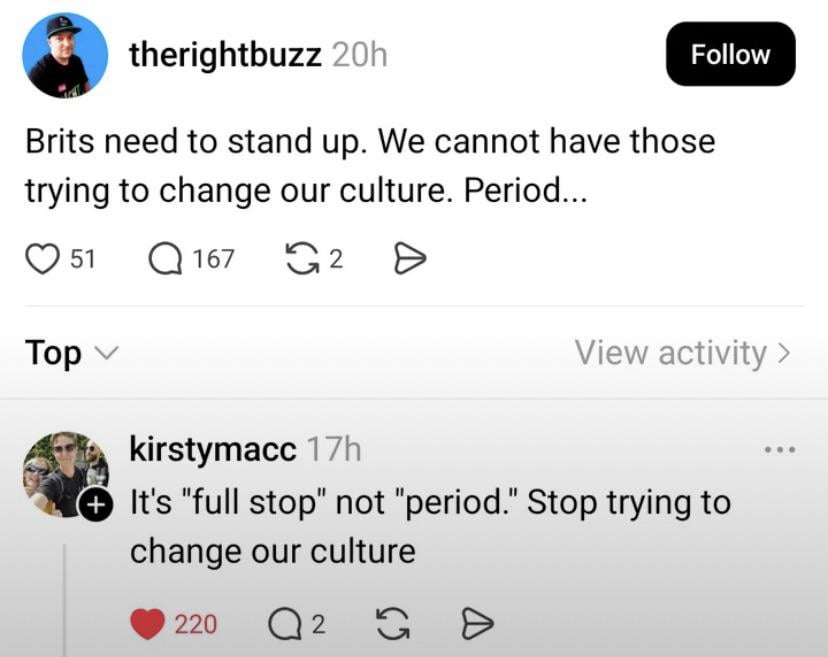Open comments on therightbuzz's post
This screenshot has height=657, width=828.
point(165,259)
